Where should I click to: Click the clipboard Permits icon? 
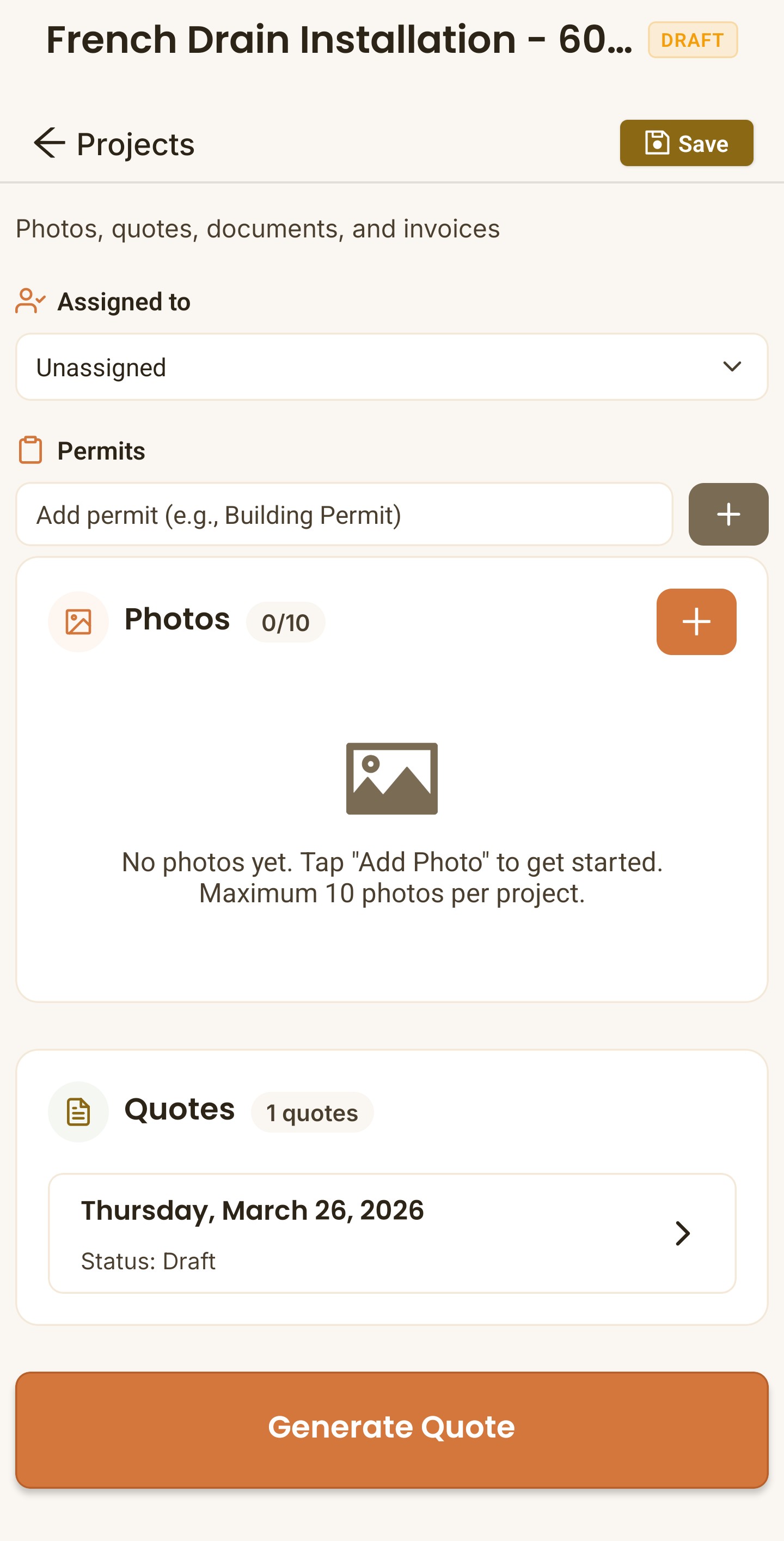click(29, 450)
